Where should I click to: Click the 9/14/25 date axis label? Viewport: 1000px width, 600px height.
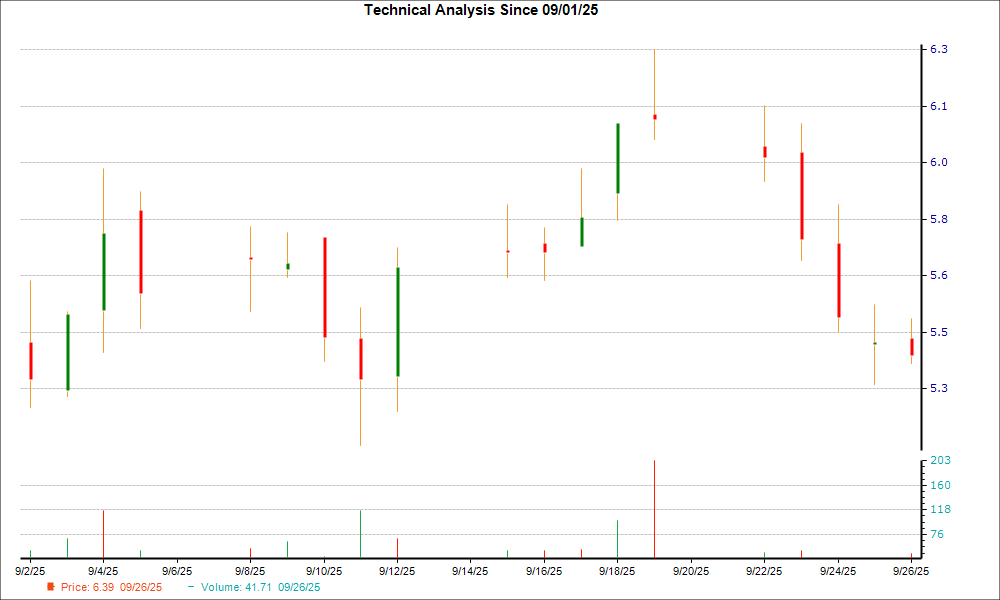coord(470,571)
